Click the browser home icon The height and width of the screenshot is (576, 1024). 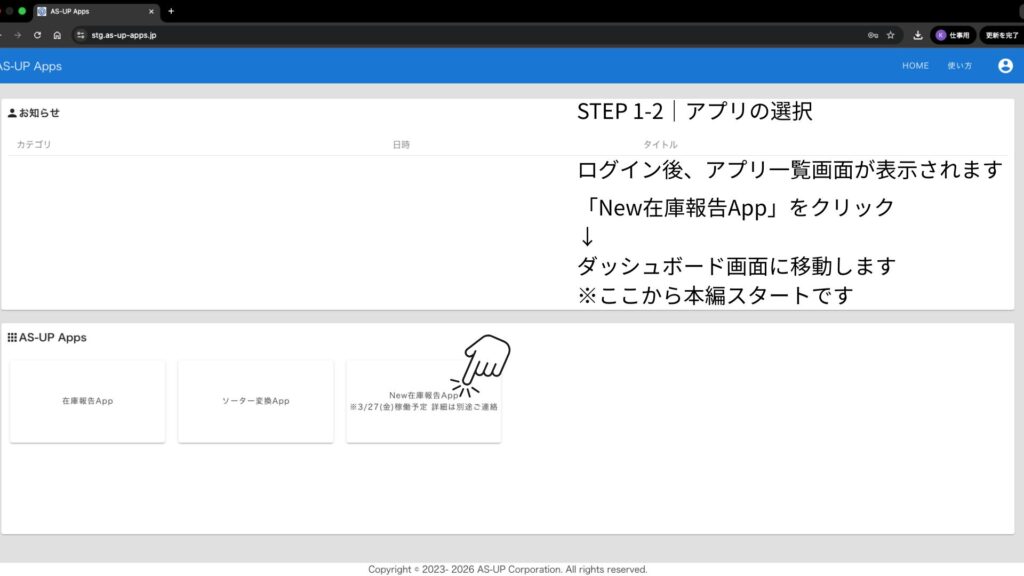point(57,35)
